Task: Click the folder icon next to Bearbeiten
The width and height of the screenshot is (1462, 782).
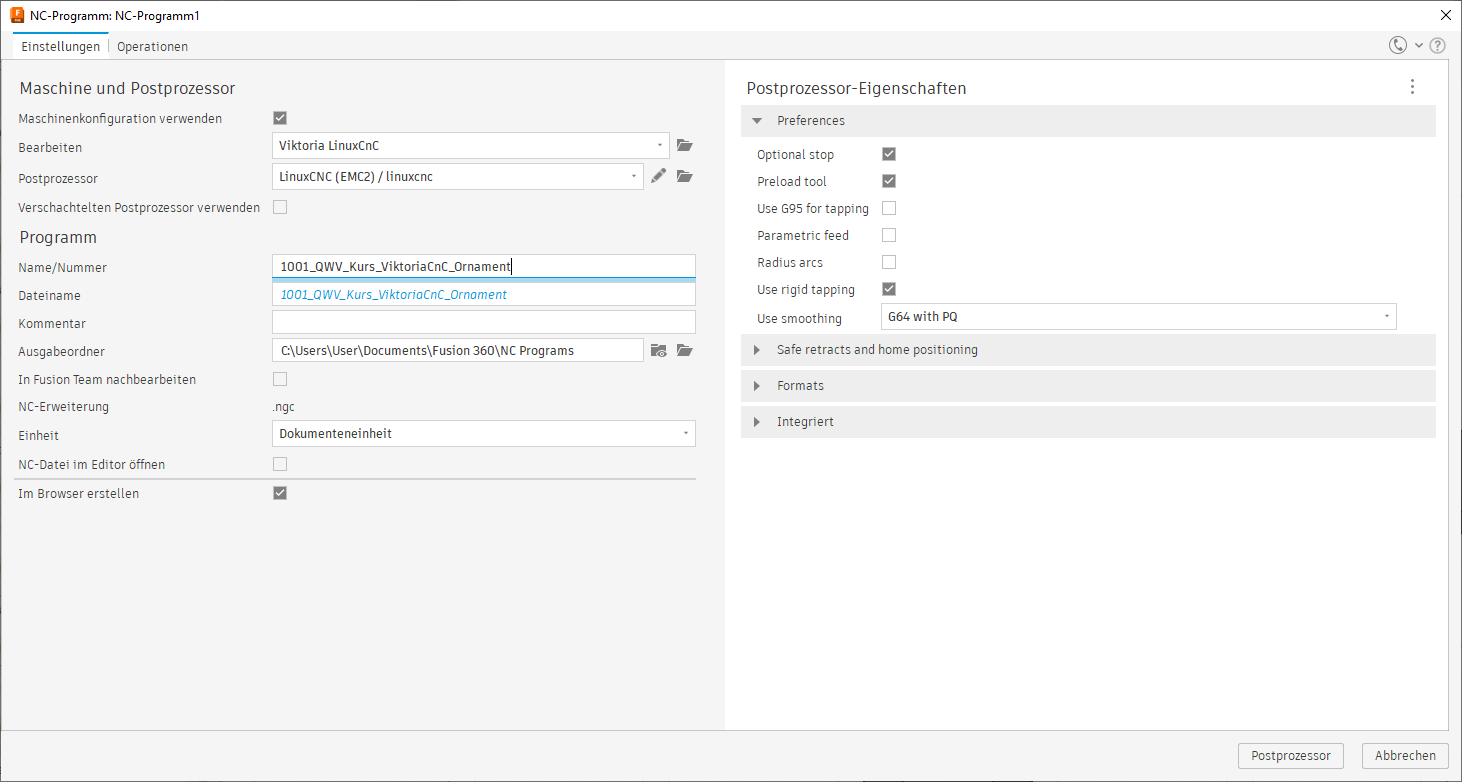Action: [x=684, y=146]
